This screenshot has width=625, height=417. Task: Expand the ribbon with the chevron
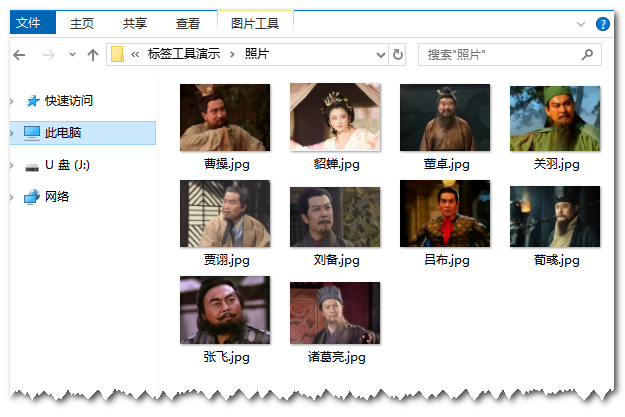point(581,24)
